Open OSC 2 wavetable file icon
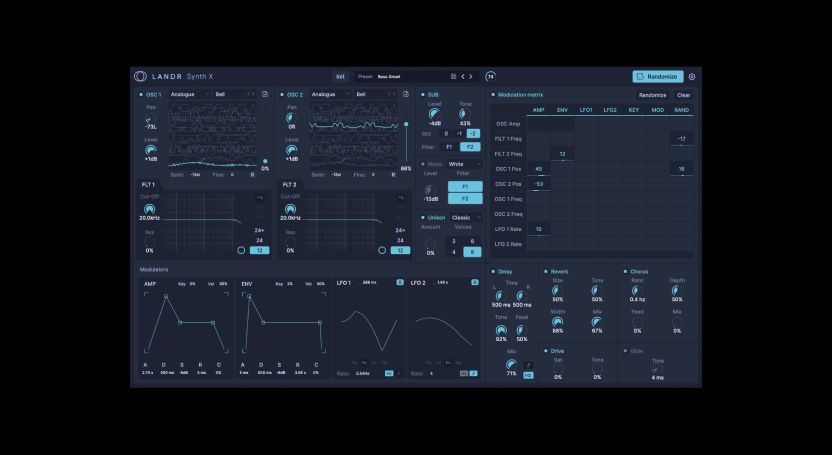 [406, 94]
